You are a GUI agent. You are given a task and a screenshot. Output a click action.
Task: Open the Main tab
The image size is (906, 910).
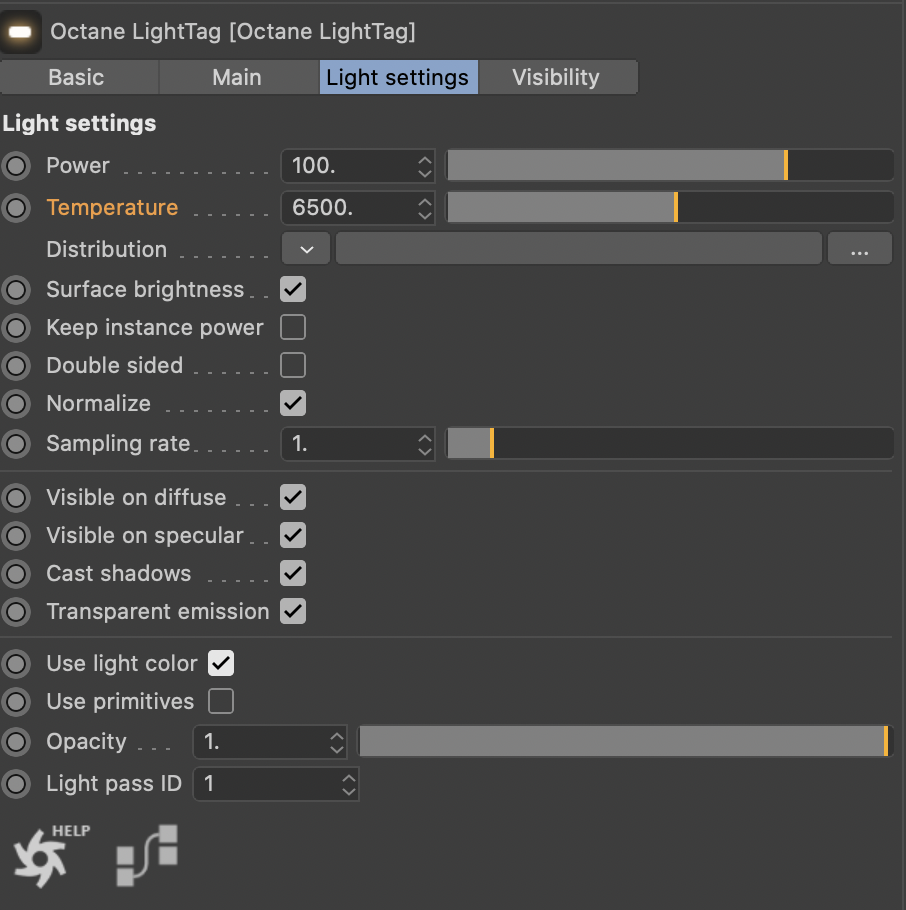click(237, 78)
